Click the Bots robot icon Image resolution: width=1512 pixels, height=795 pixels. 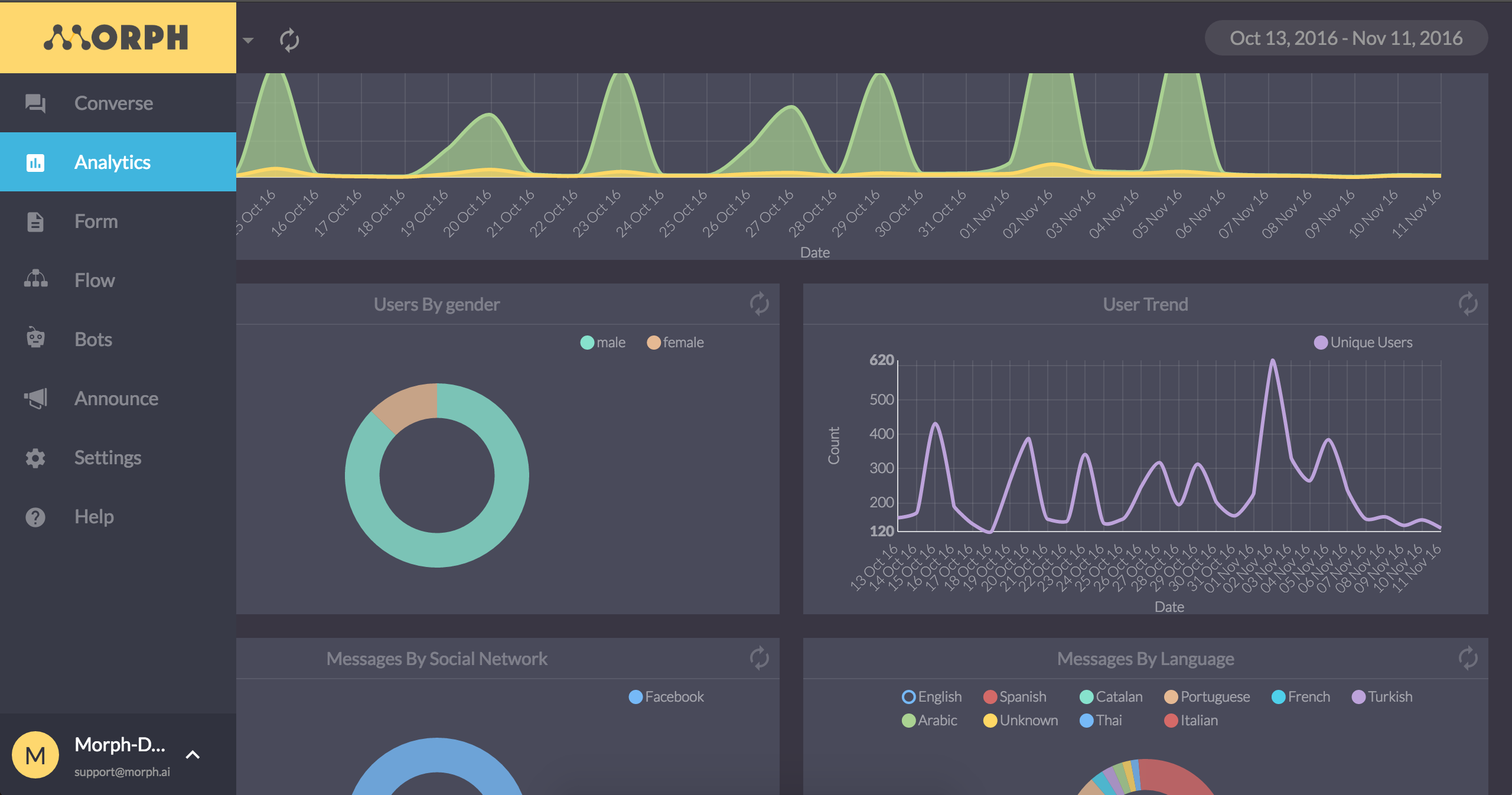[x=35, y=339]
